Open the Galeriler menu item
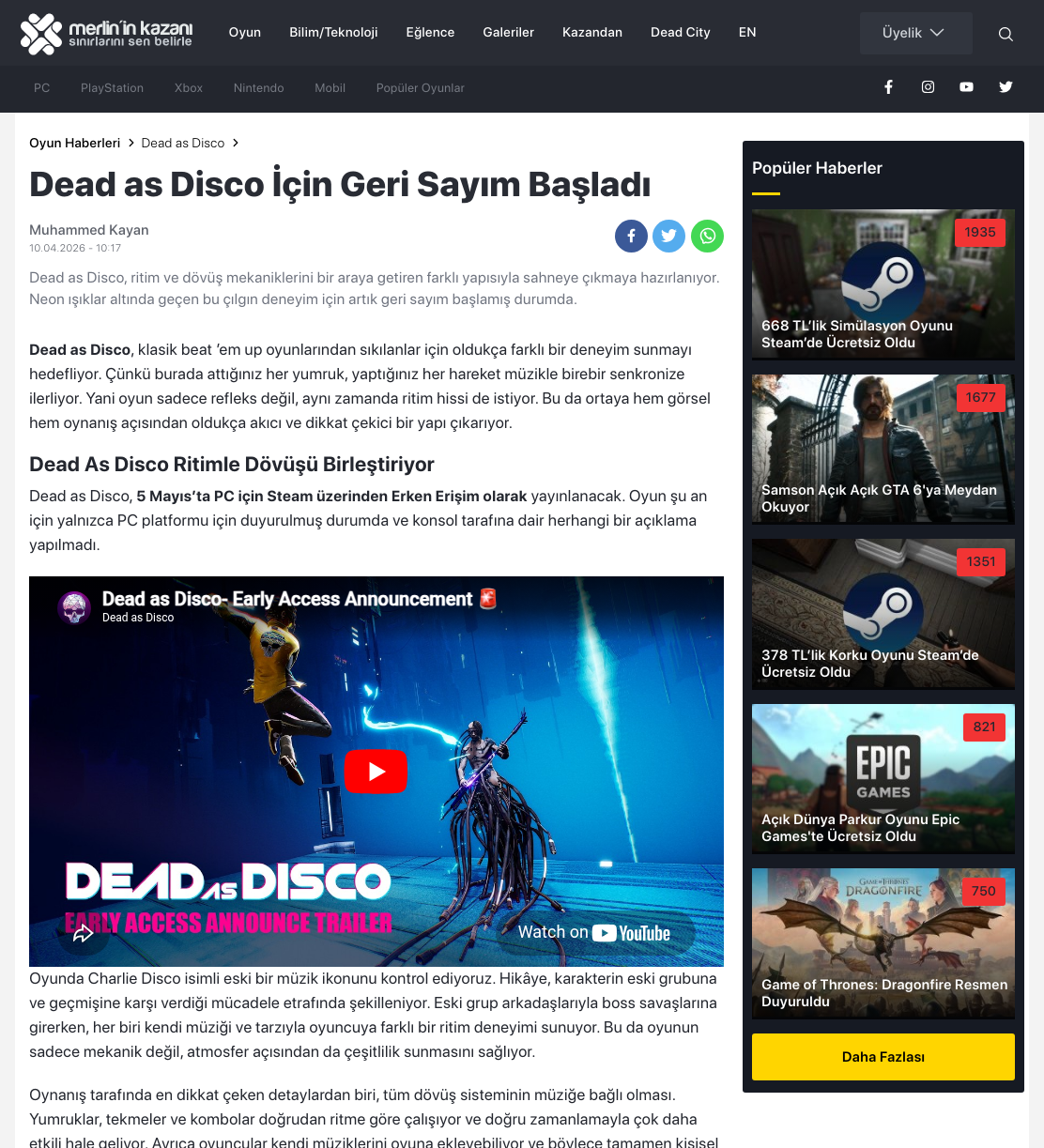This screenshot has width=1044, height=1148. pos(509,32)
